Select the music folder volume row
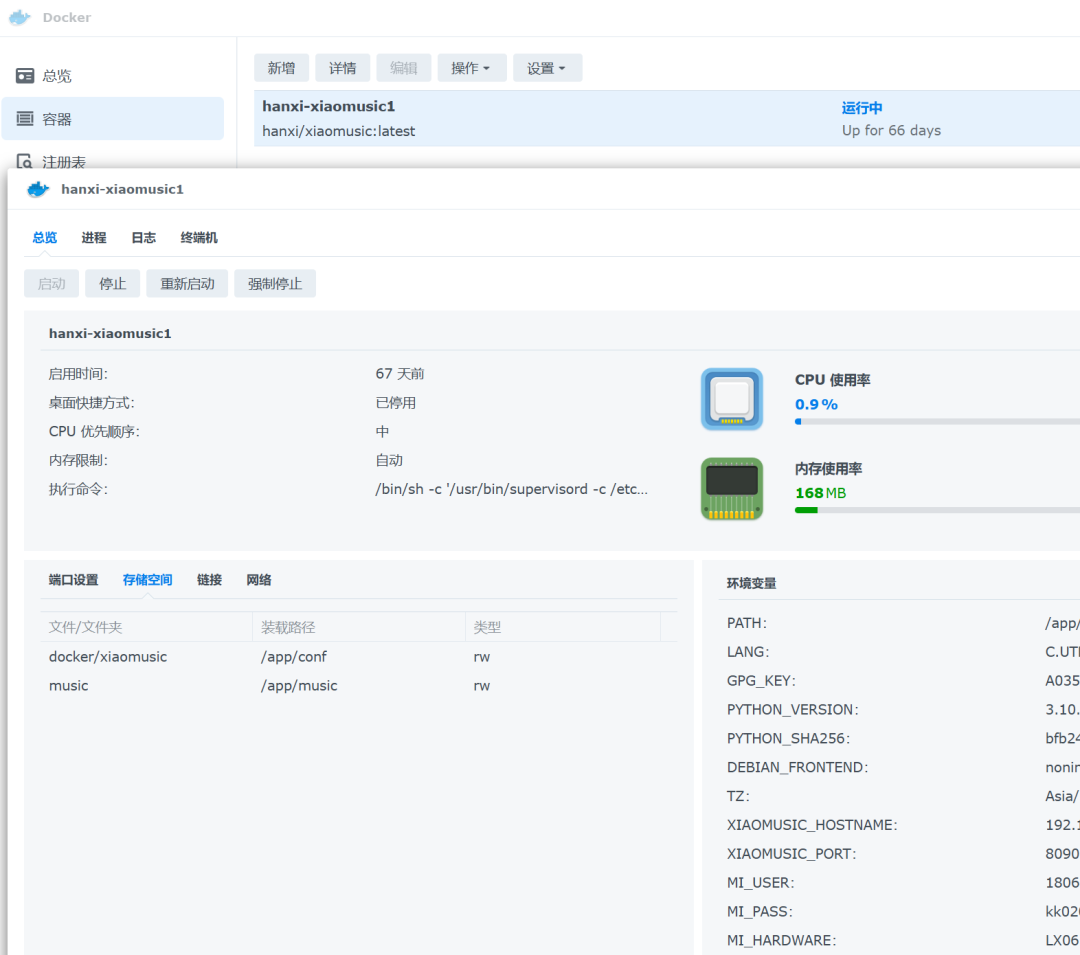 click(359, 686)
